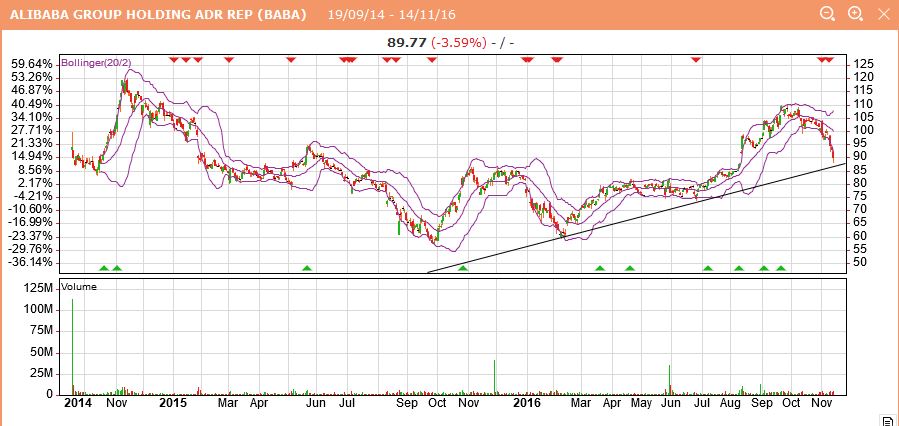Zoom out the chart with minus magnifier
Image resolution: width=899 pixels, height=426 pixels.
click(827, 14)
